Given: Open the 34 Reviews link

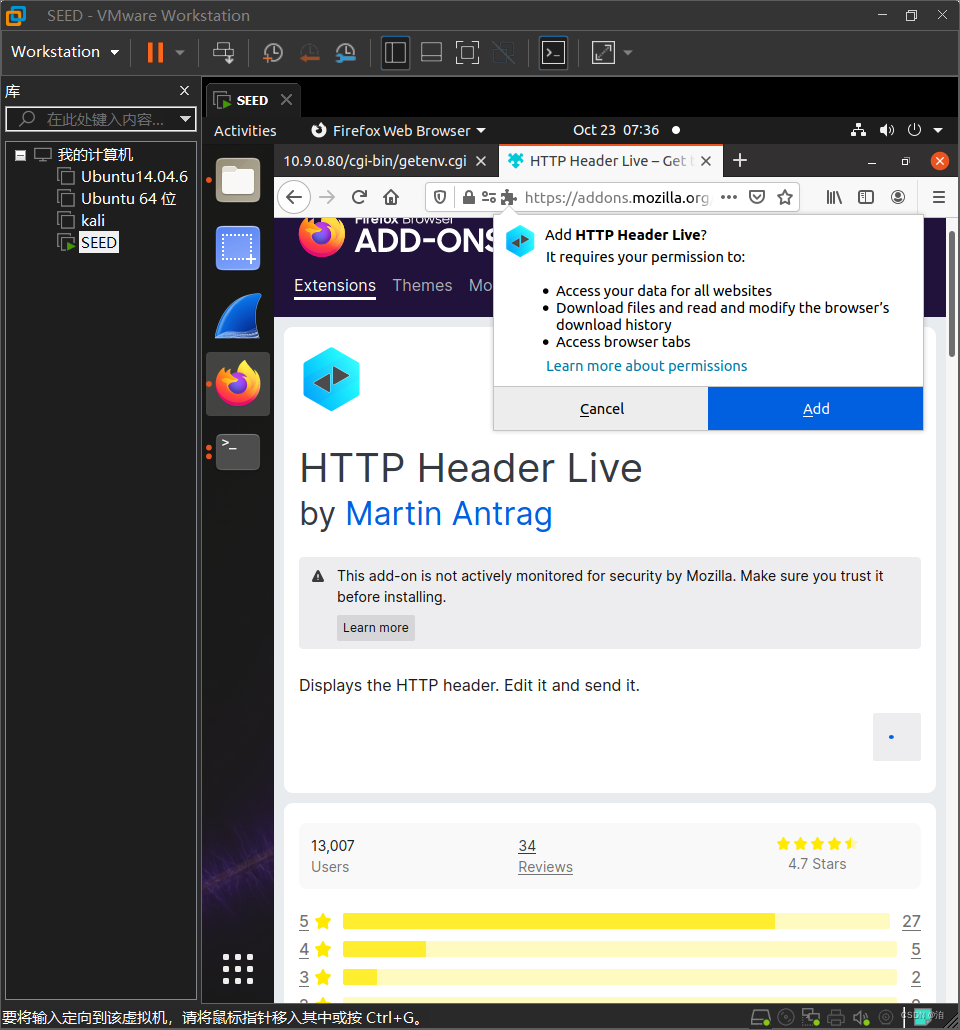Looking at the screenshot, I should coord(545,856).
